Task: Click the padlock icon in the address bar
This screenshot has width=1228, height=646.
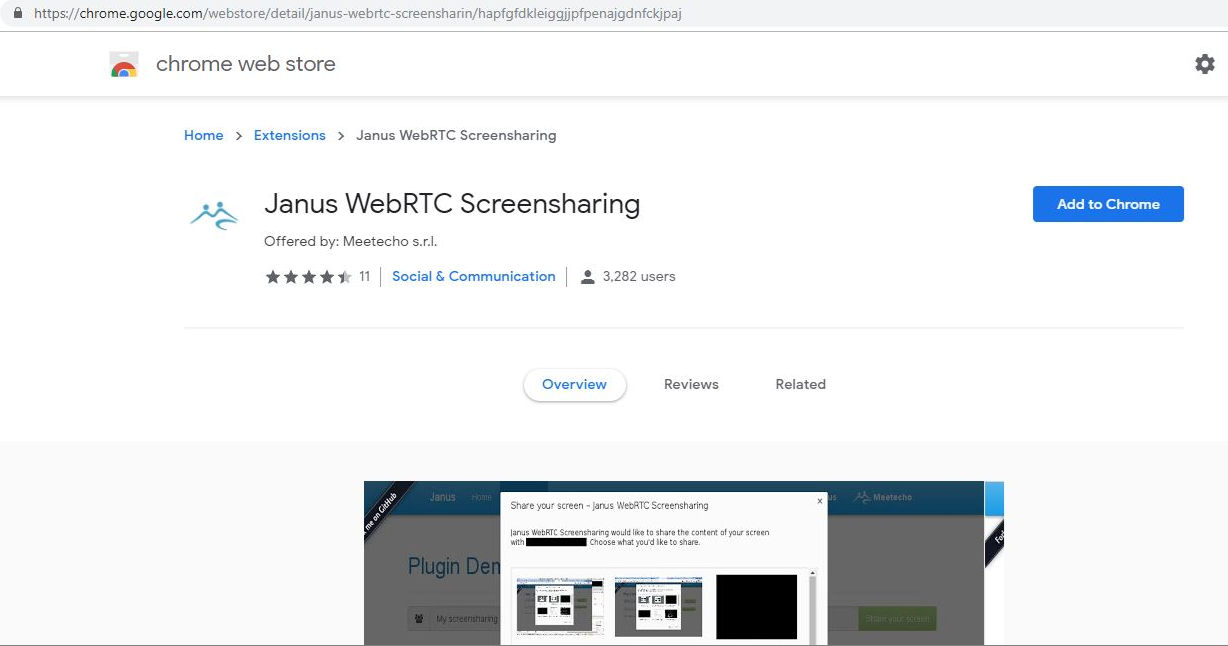Action: tap(21, 13)
